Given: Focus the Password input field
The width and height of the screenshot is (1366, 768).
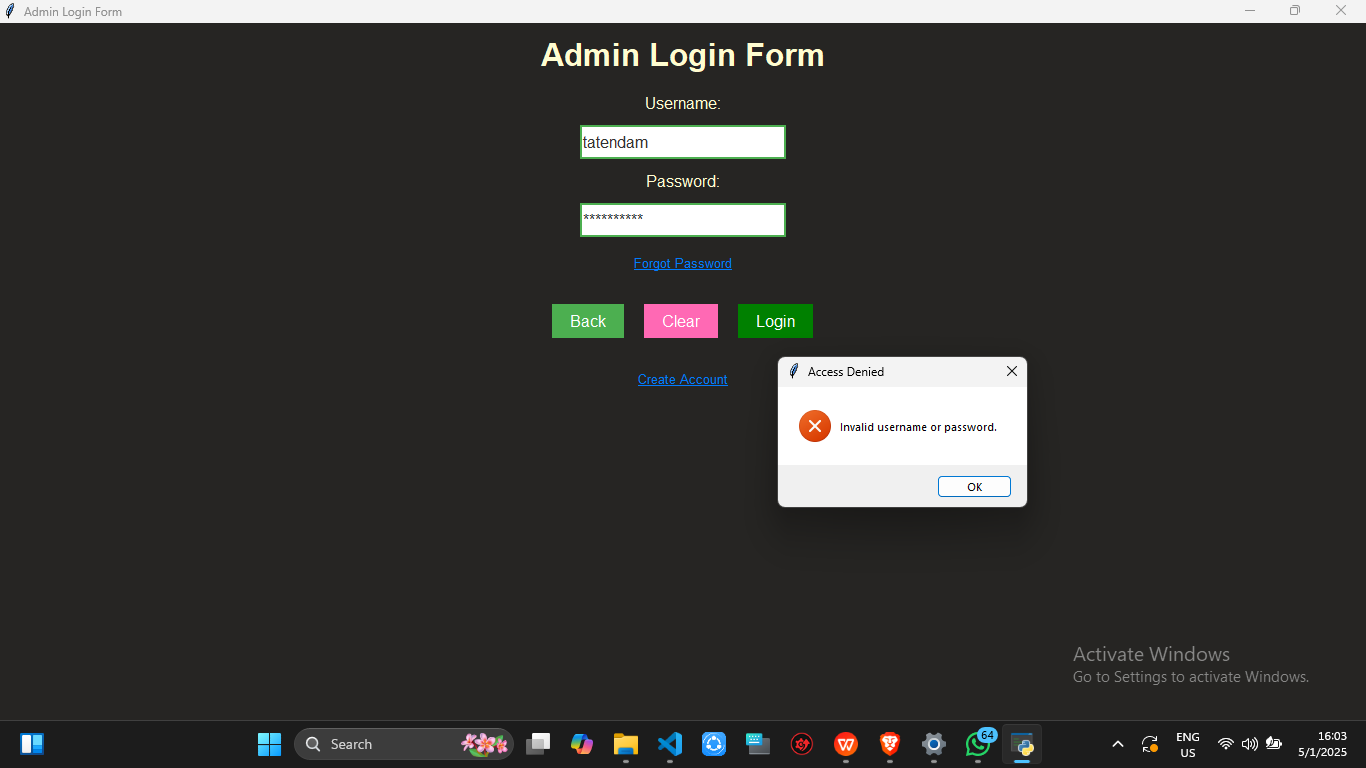Looking at the screenshot, I should click(683, 220).
